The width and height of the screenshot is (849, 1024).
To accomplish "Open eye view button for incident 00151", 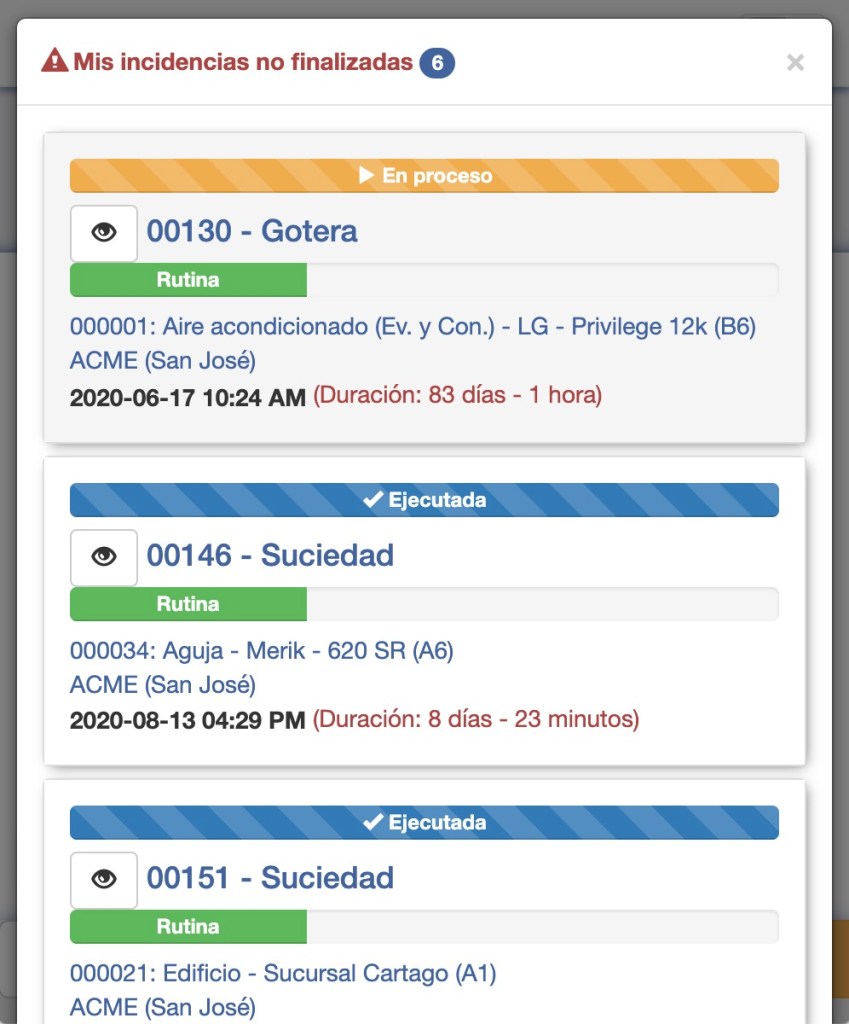I will (x=104, y=880).
